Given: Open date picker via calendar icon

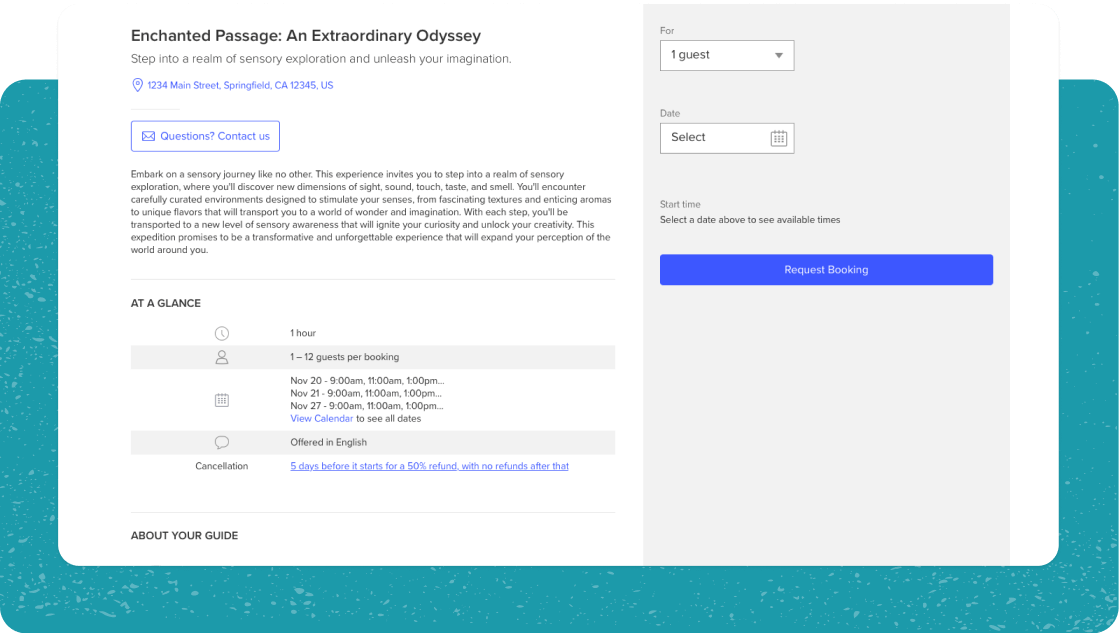Looking at the screenshot, I should coord(779,138).
